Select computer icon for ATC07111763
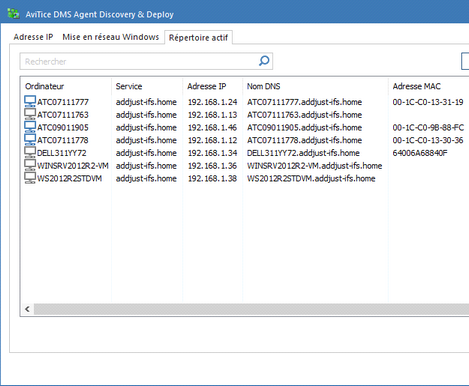The height and width of the screenshot is (386, 469). pyautogui.click(x=30, y=114)
